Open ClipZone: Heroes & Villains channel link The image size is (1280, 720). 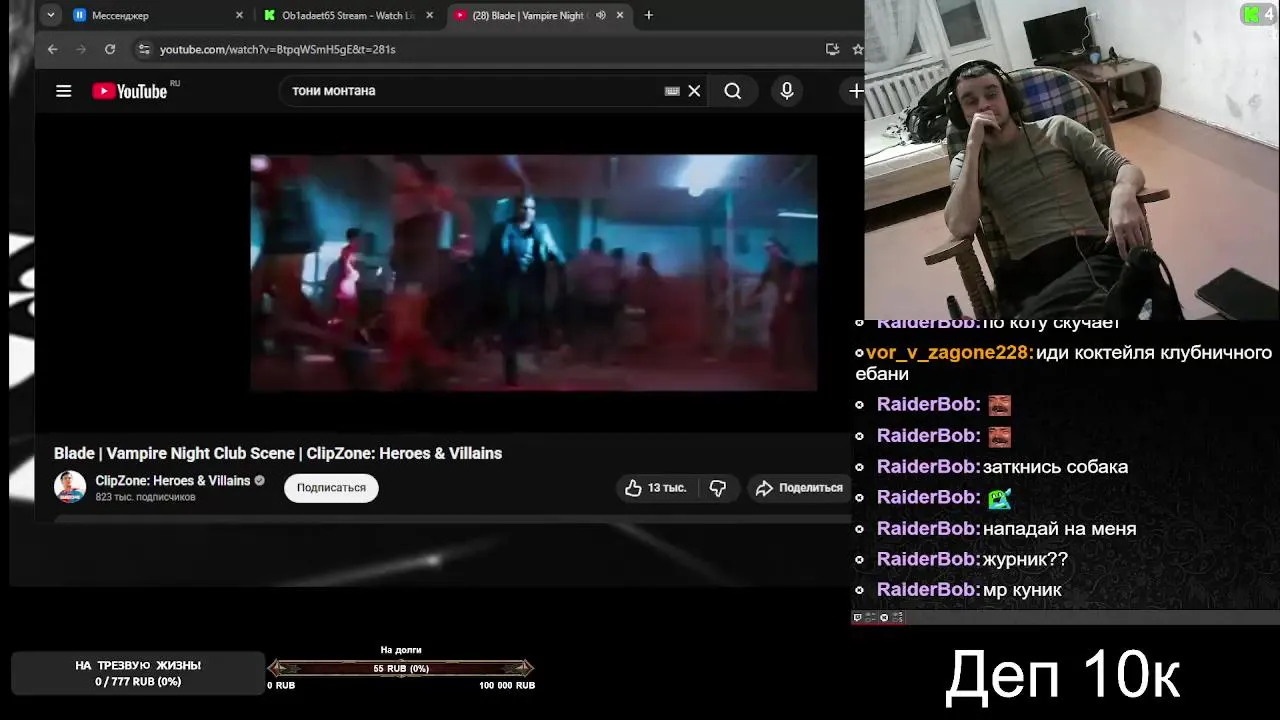(172, 481)
